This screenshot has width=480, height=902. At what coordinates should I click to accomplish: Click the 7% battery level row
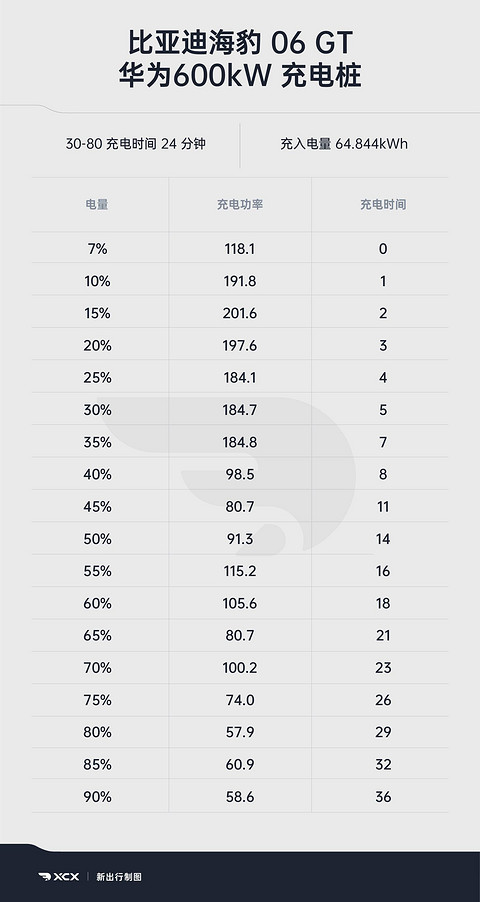point(240,249)
